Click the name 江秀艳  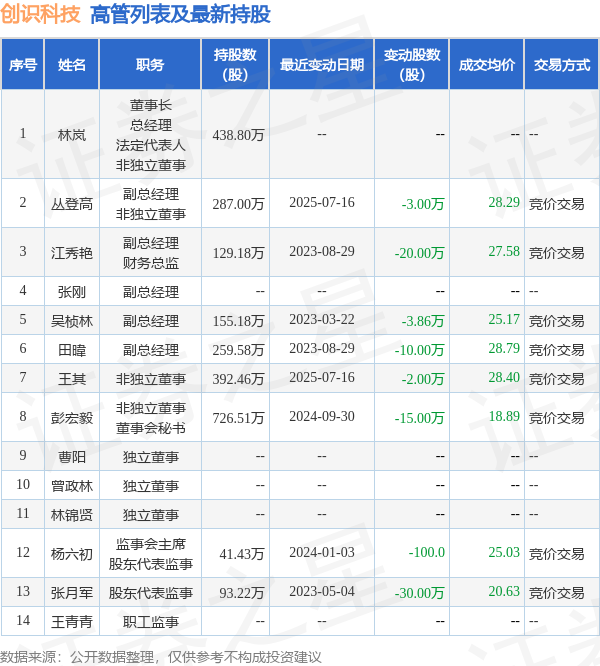coord(72,253)
